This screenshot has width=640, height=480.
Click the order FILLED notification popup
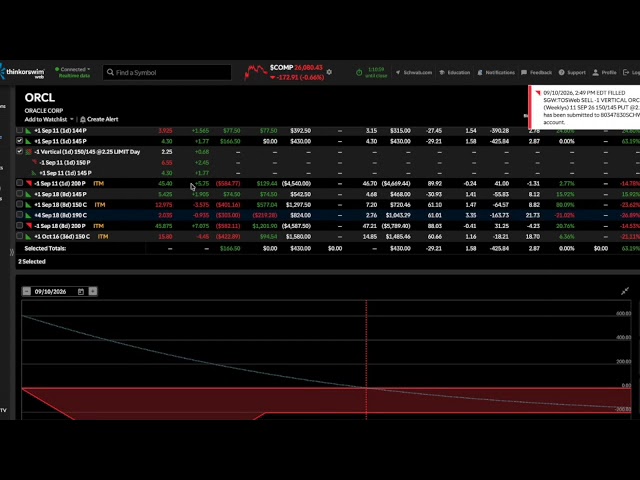[584, 107]
